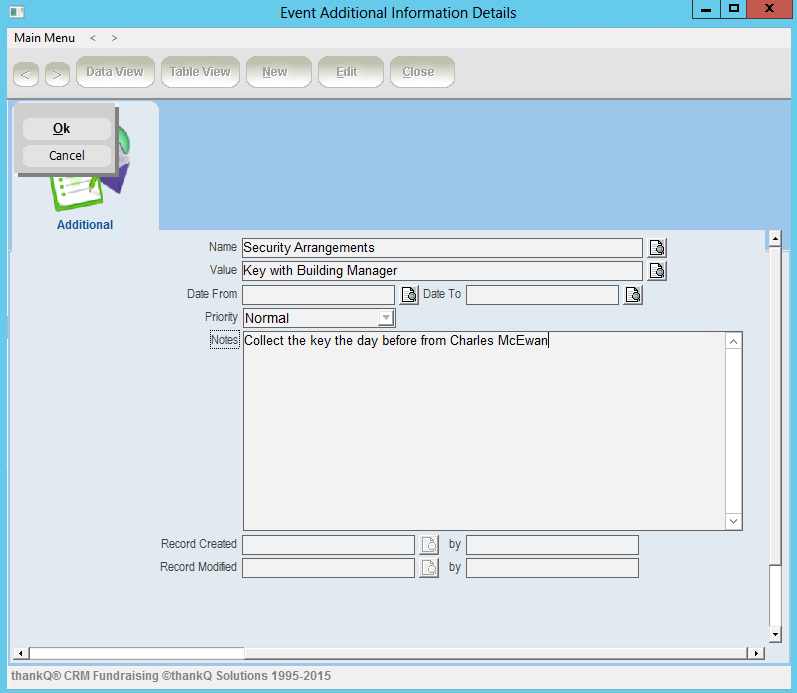Click the horizontal scrollbar right arrow
The height and width of the screenshot is (693, 797).
point(756,653)
